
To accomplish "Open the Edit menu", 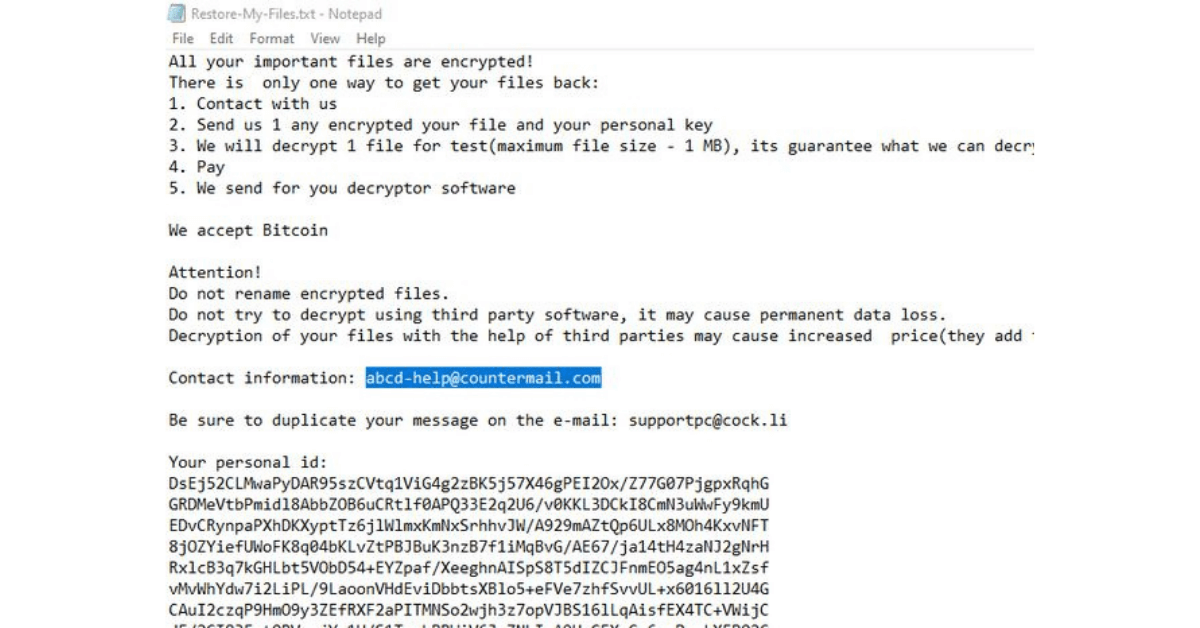I will pos(222,38).
